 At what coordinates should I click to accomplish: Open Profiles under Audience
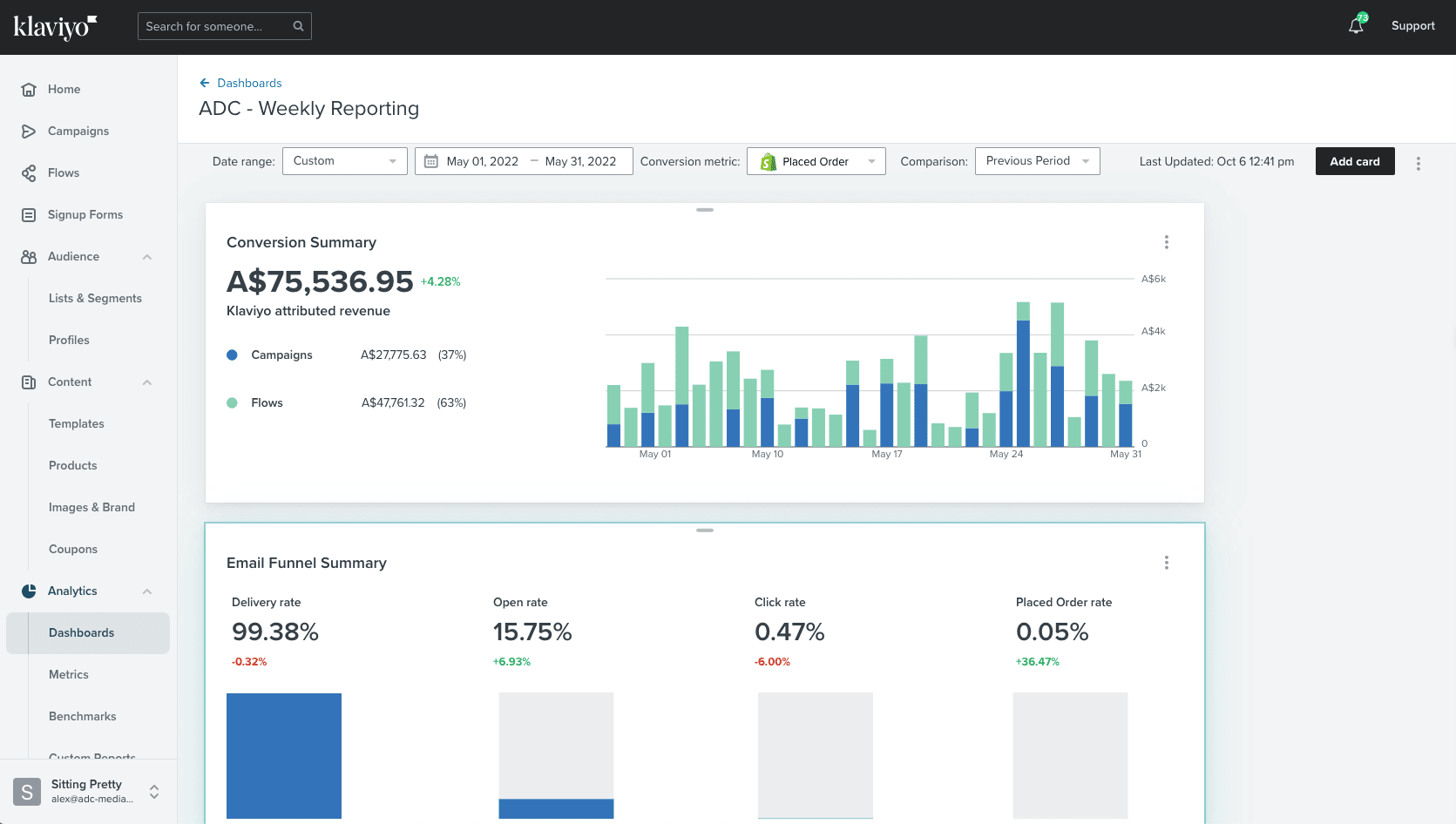[x=69, y=341]
